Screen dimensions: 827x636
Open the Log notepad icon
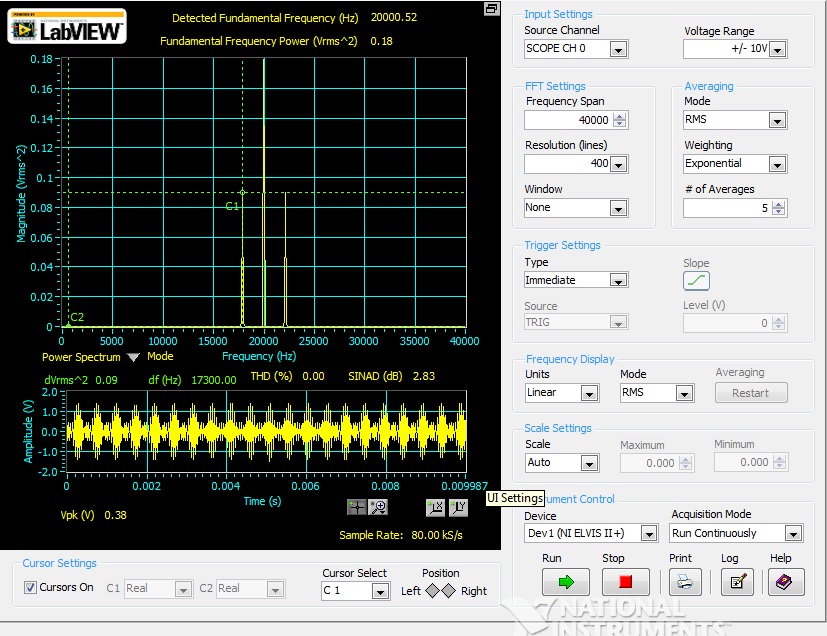pos(737,582)
